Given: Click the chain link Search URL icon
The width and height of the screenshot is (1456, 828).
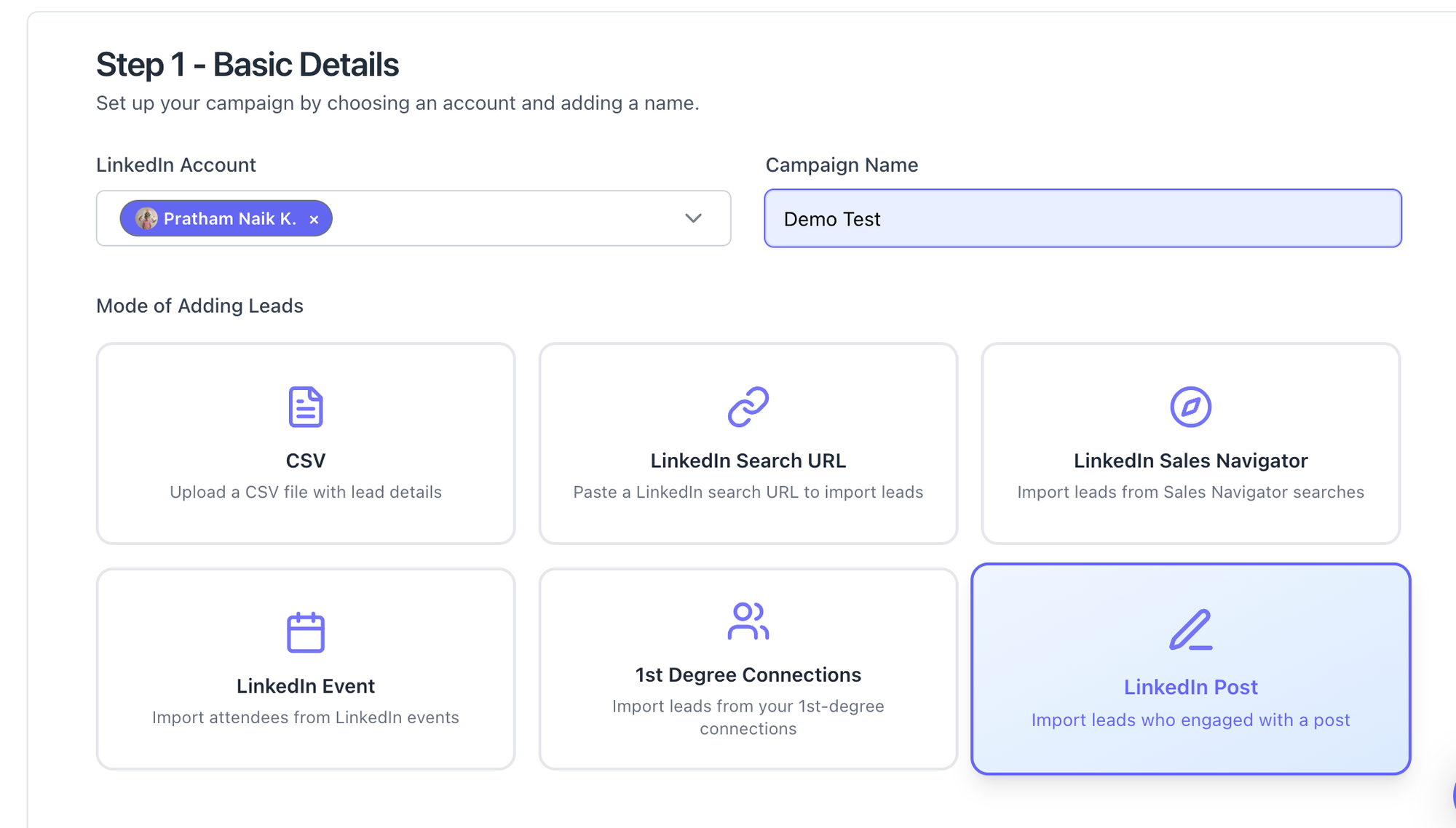Looking at the screenshot, I should (748, 407).
